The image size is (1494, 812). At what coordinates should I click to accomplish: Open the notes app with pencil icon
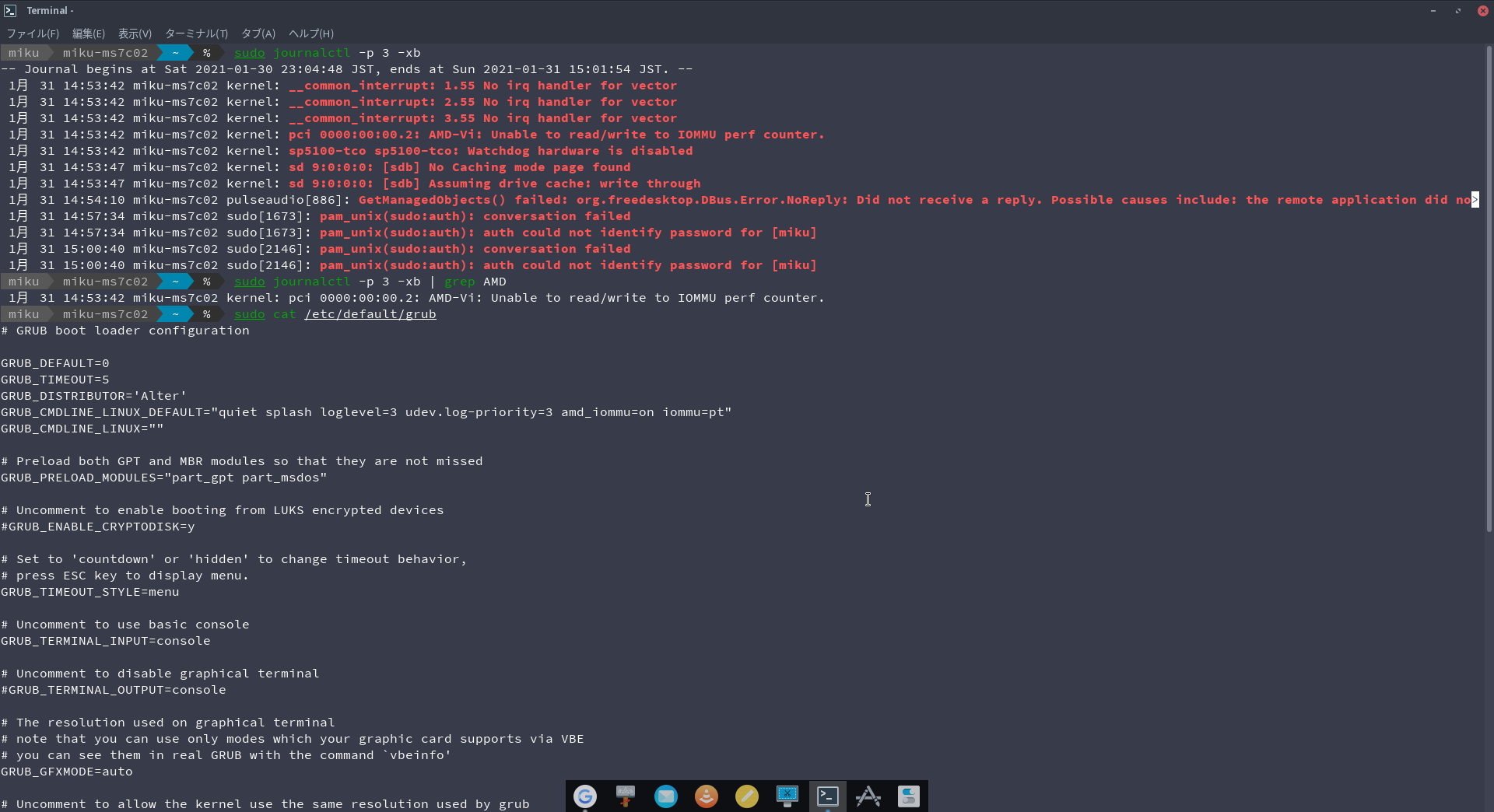(x=747, y=796)
